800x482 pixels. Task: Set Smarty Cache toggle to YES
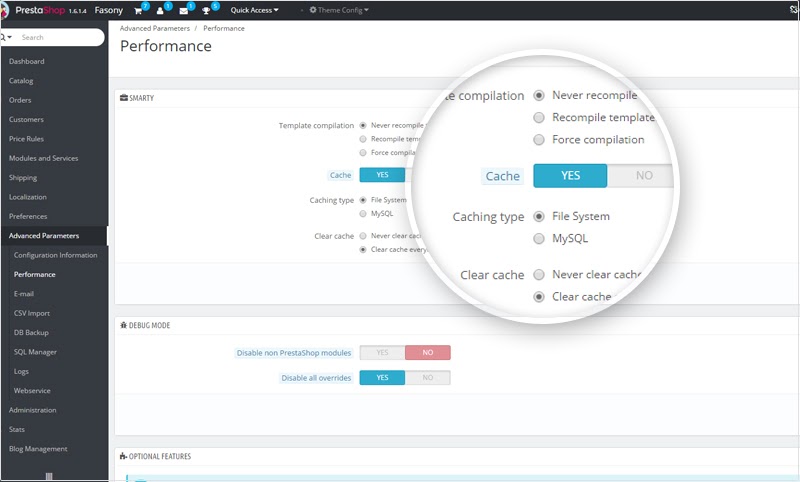(382, 175)
